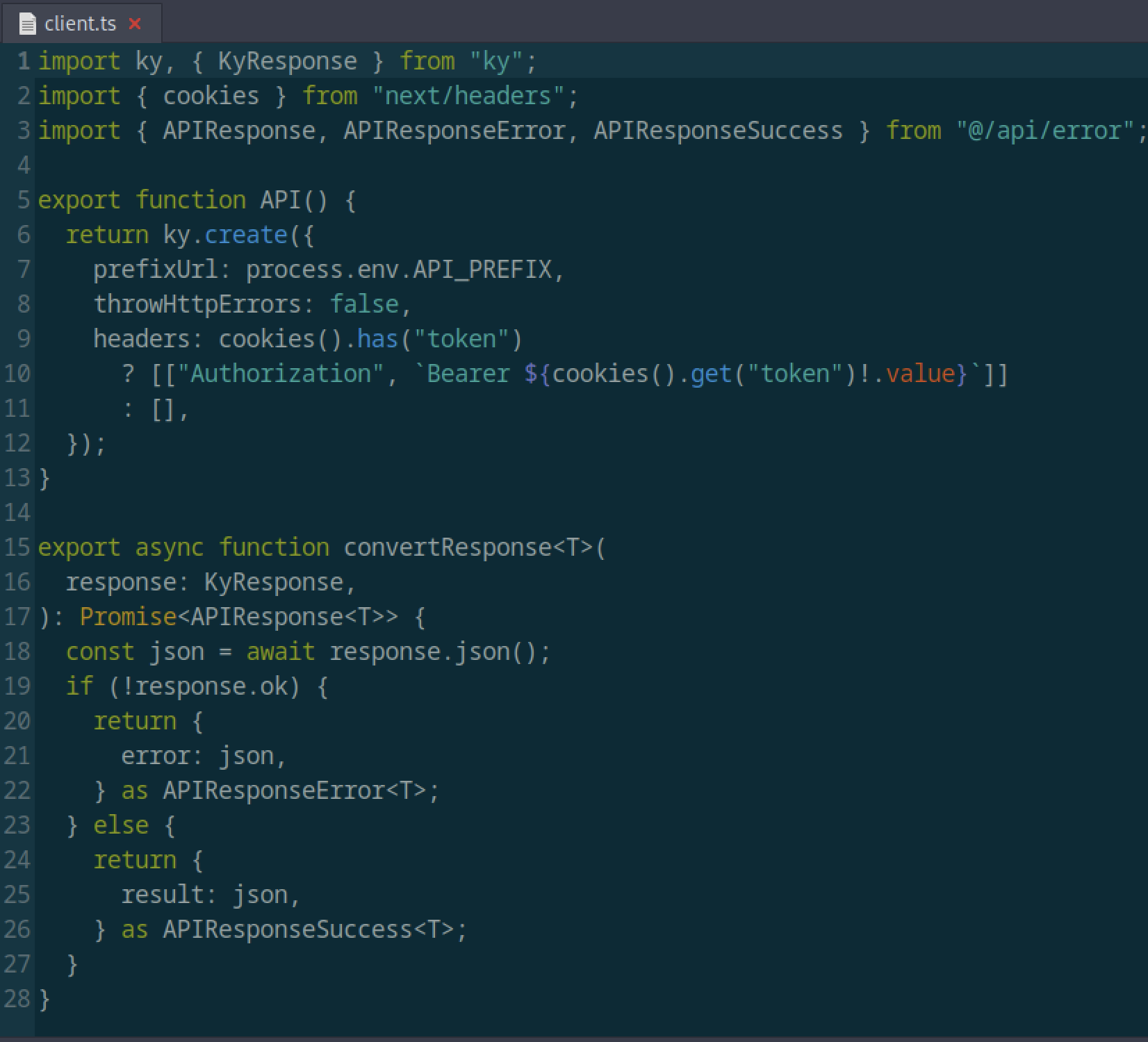Close the client.ts tab

click(x=135, y=24)
